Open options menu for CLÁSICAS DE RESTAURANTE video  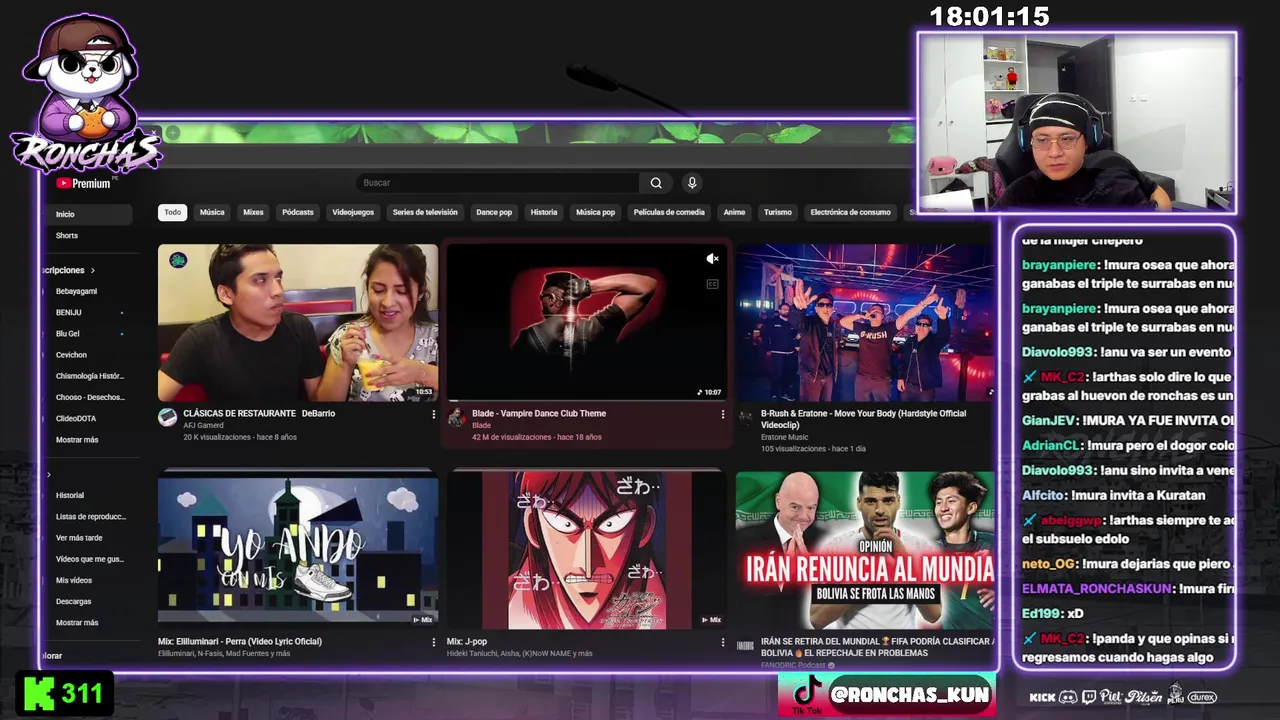pyautogui.click(x=433, y=414)
